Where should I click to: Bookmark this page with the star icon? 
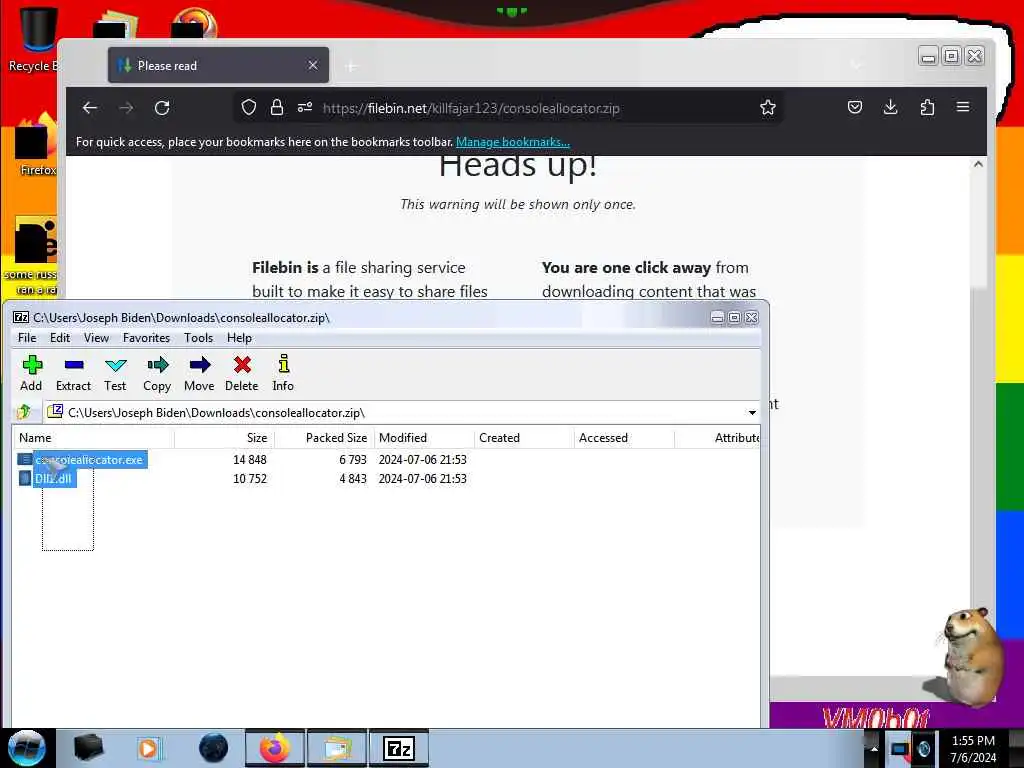(768, 108)
